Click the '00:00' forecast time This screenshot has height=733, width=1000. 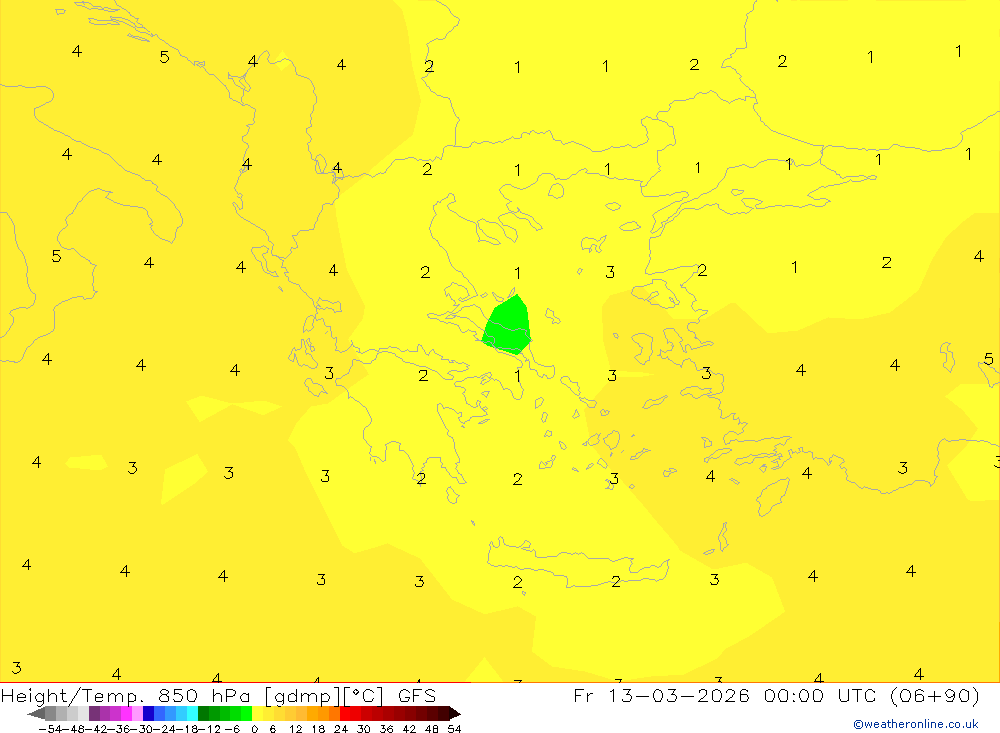[x=794, y=695]
